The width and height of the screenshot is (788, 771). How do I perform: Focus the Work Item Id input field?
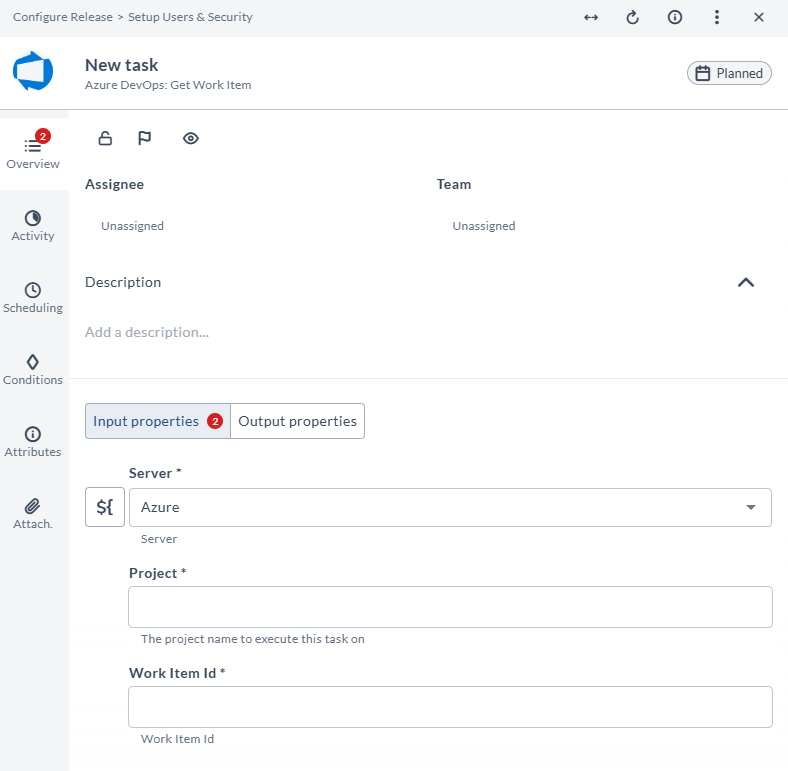click(450, 707)
